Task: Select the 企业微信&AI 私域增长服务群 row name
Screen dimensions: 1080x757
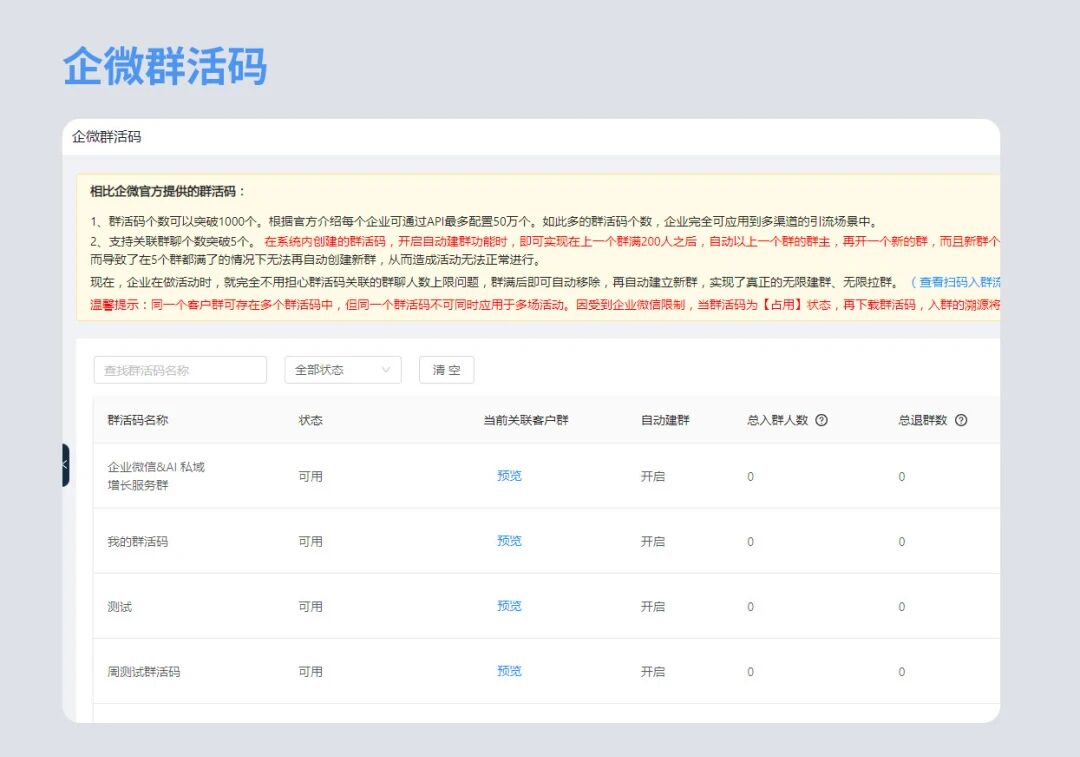Action: [155, 476]
